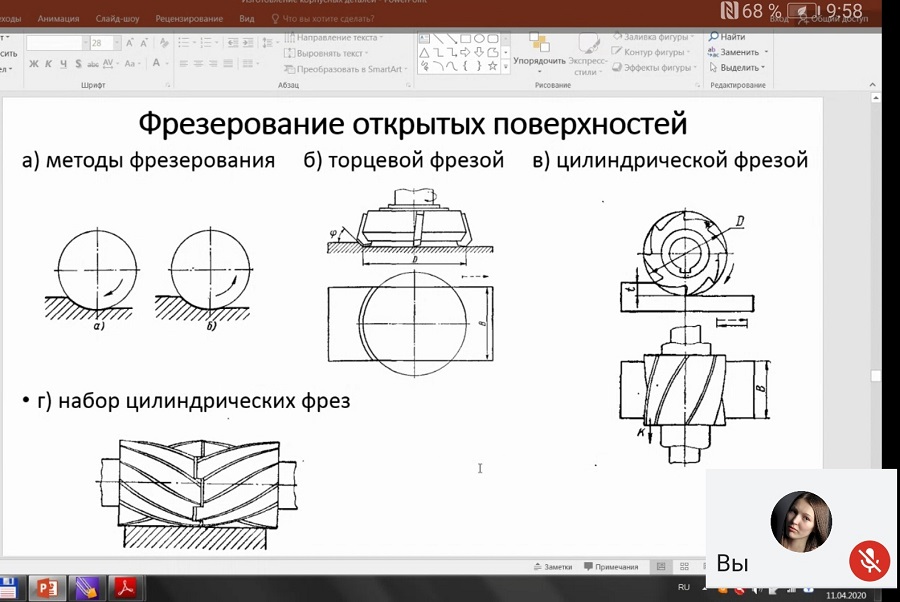Open the Анимация tab
Image resolution: width=900 pixels, height=602 pixels.
coord(59,18)
